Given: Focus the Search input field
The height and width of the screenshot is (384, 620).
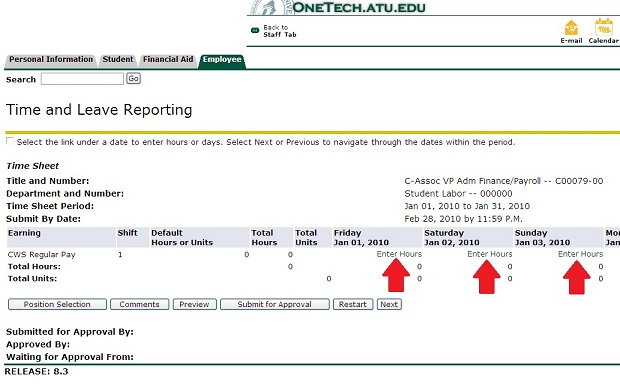Looking at the screenshot, I should [x=82, y=79].
